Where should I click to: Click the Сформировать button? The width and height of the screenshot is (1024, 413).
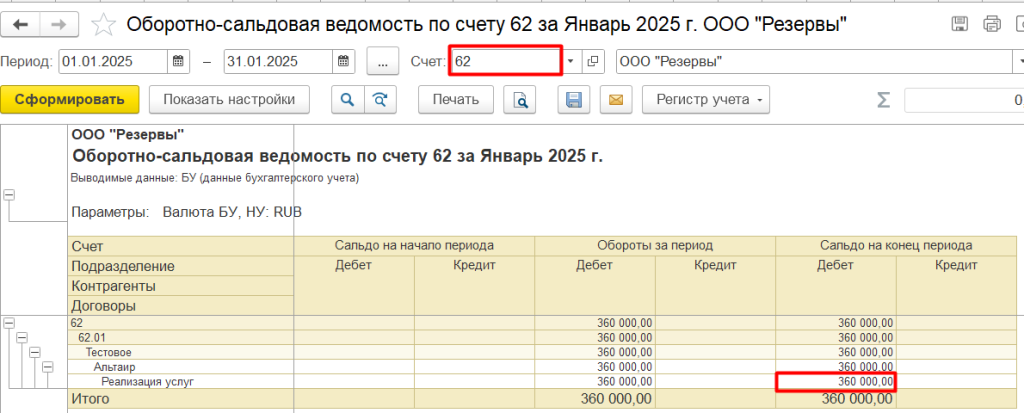69,99
